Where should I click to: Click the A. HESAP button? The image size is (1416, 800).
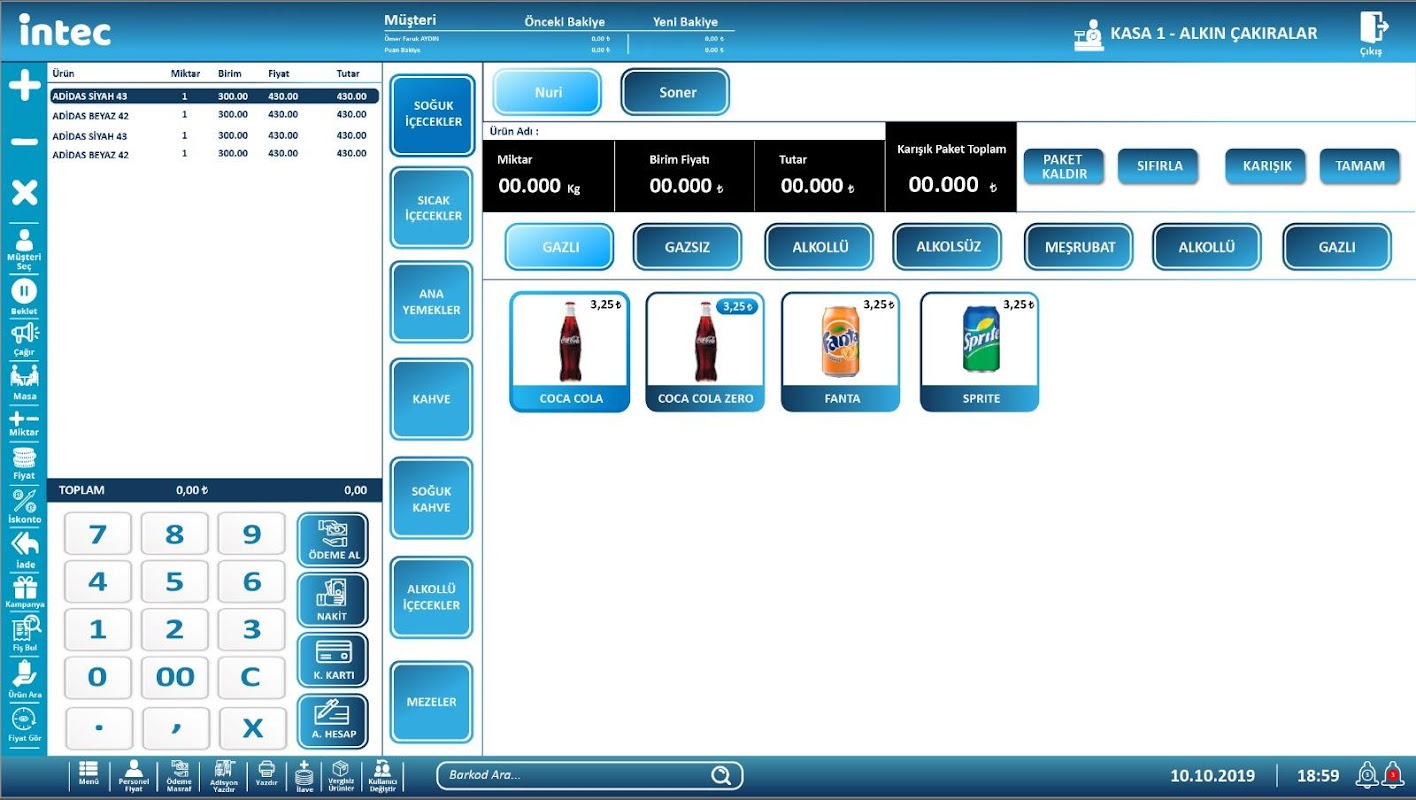click(333, 721)
